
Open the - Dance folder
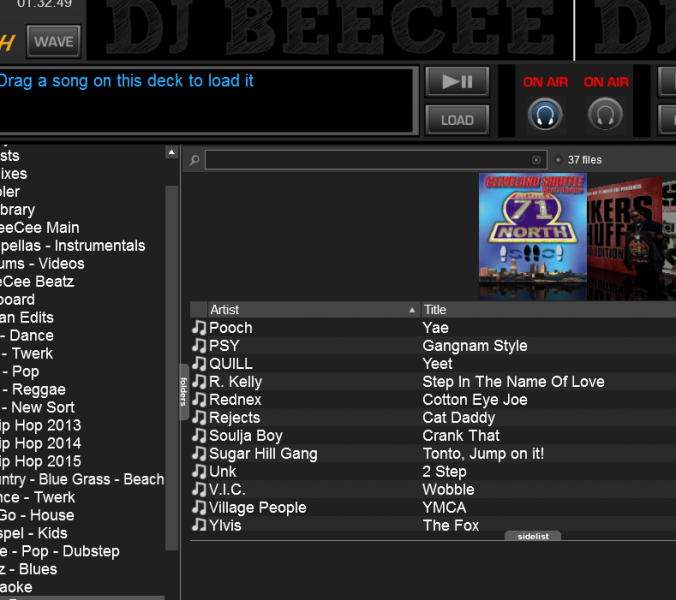pos(27,335)
